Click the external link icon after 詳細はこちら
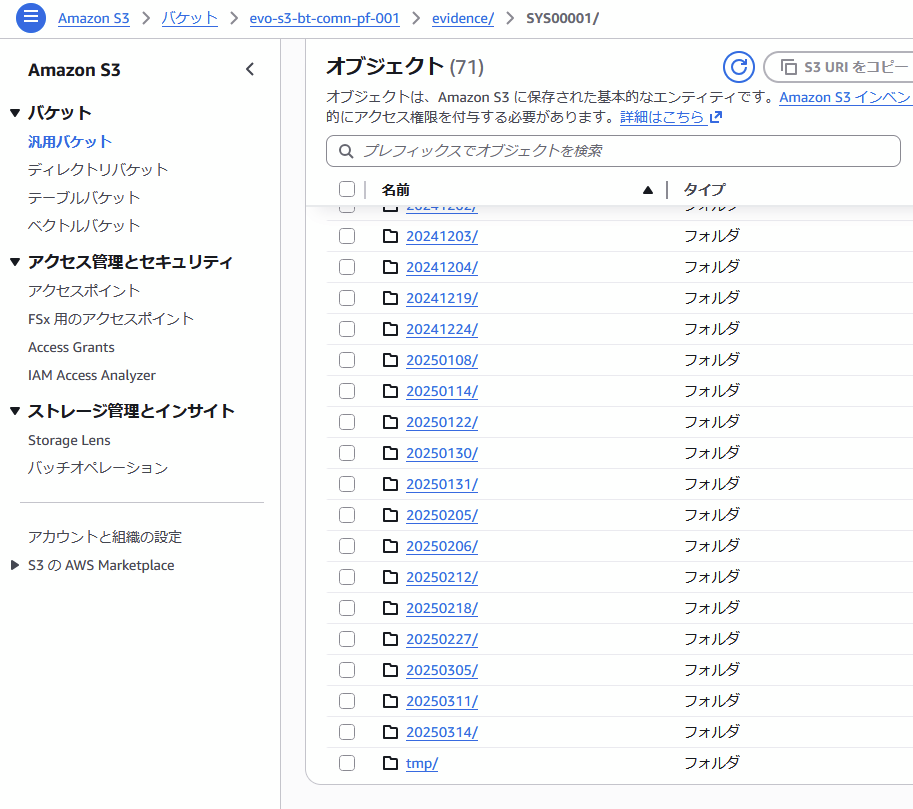The height and width of the screenshot is (809, 913). 715,117
